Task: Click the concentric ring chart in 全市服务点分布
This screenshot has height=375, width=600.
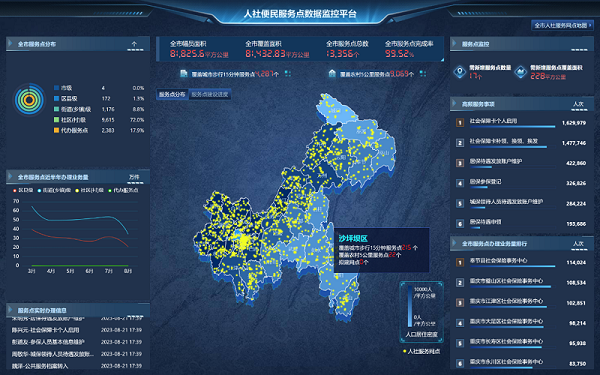Action: click(29, 99)
